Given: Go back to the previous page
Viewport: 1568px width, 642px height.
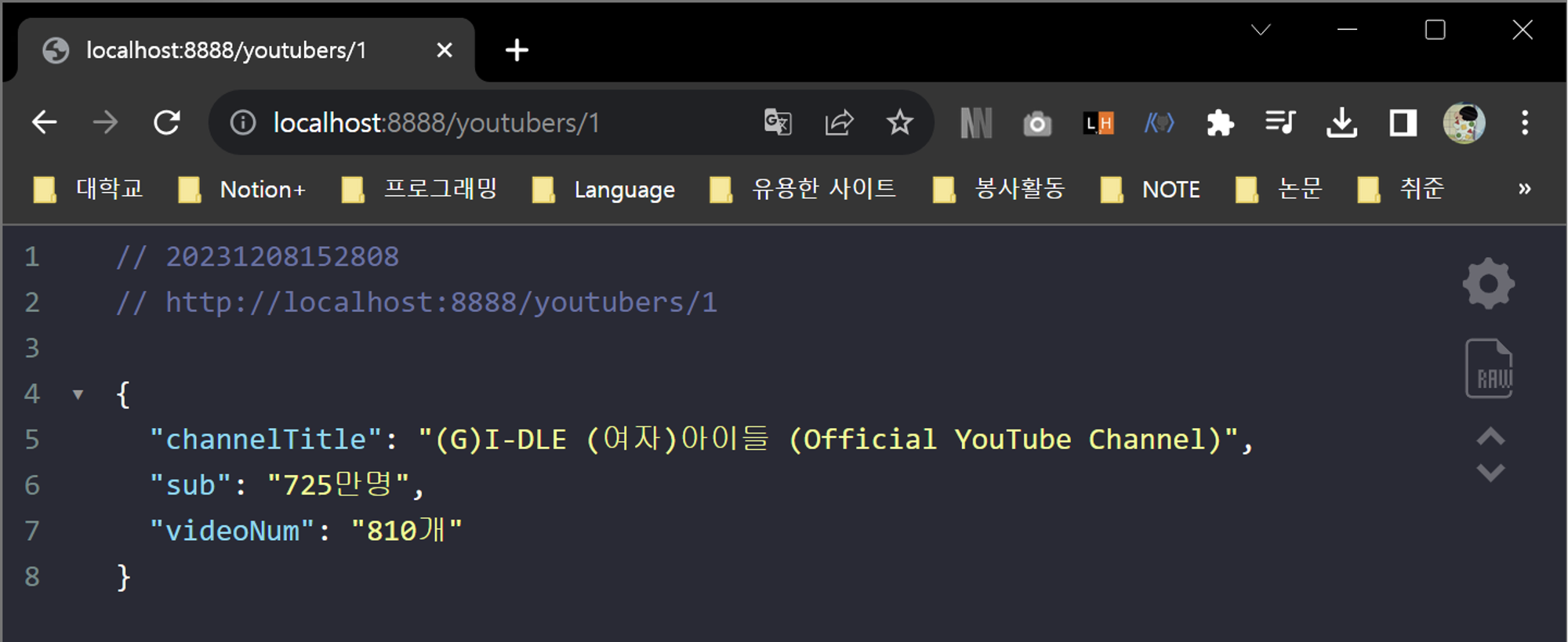Looking at the screenshot, I should (x=45, y=122).
